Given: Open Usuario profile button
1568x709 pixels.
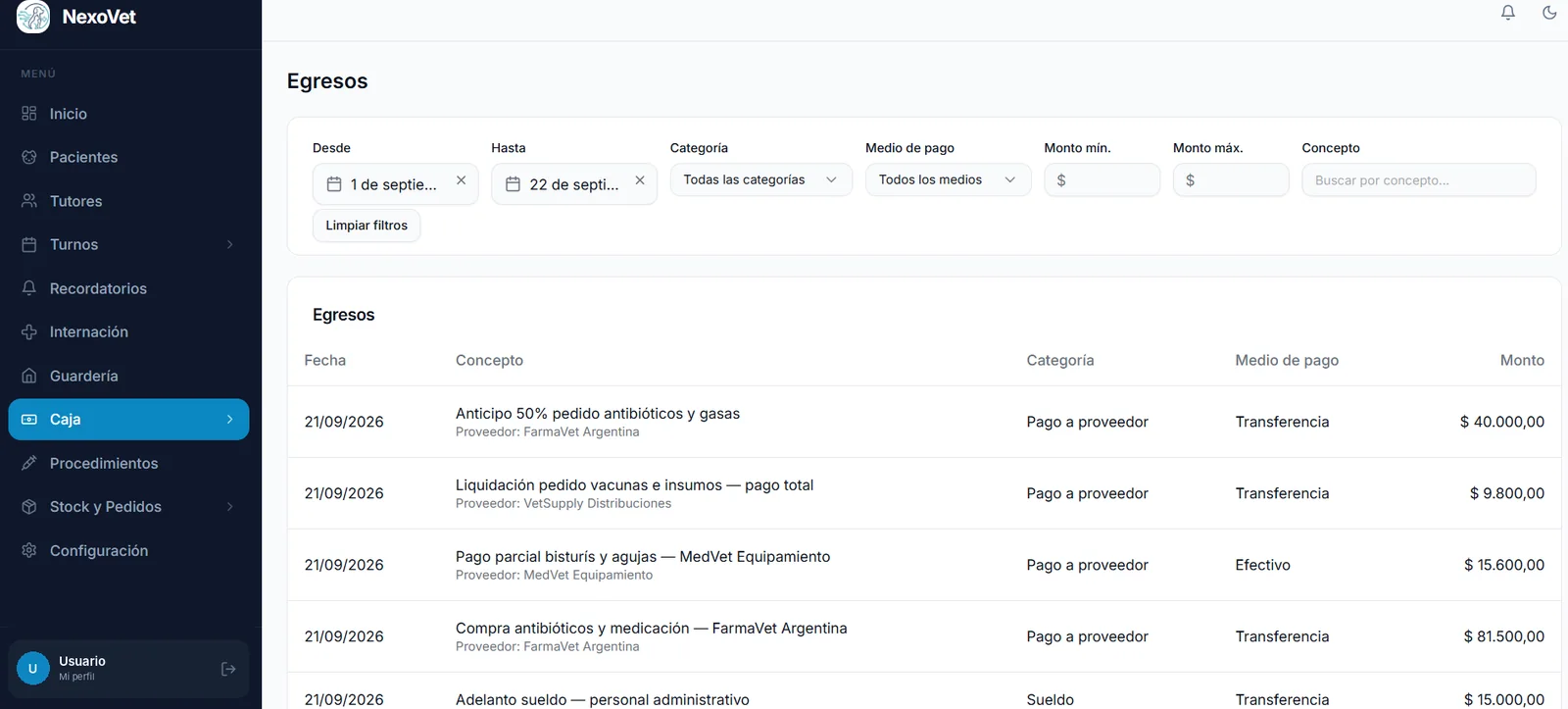Looking at the screenshot, I should click(128, 669).
